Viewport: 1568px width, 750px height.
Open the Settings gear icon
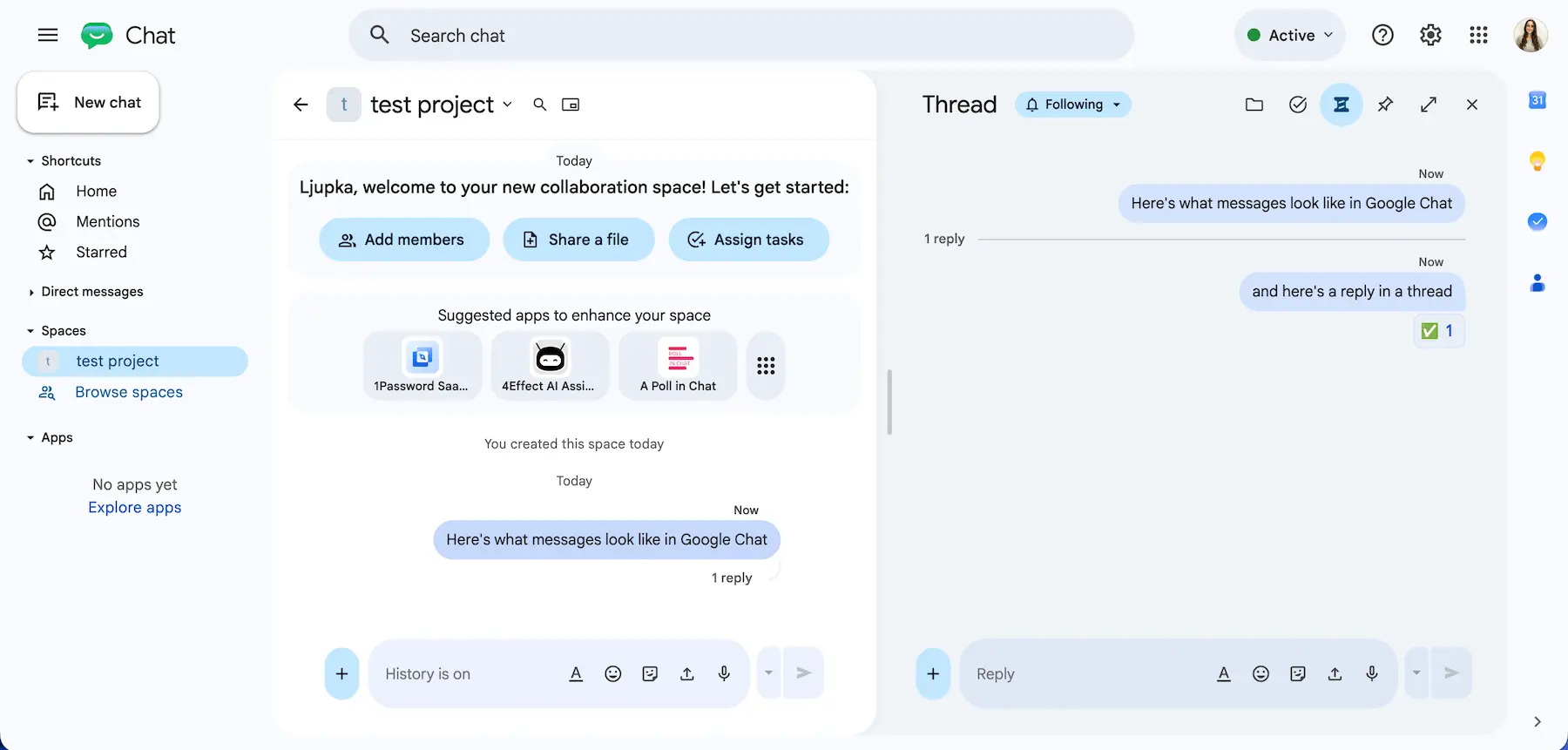[1430, 35]
